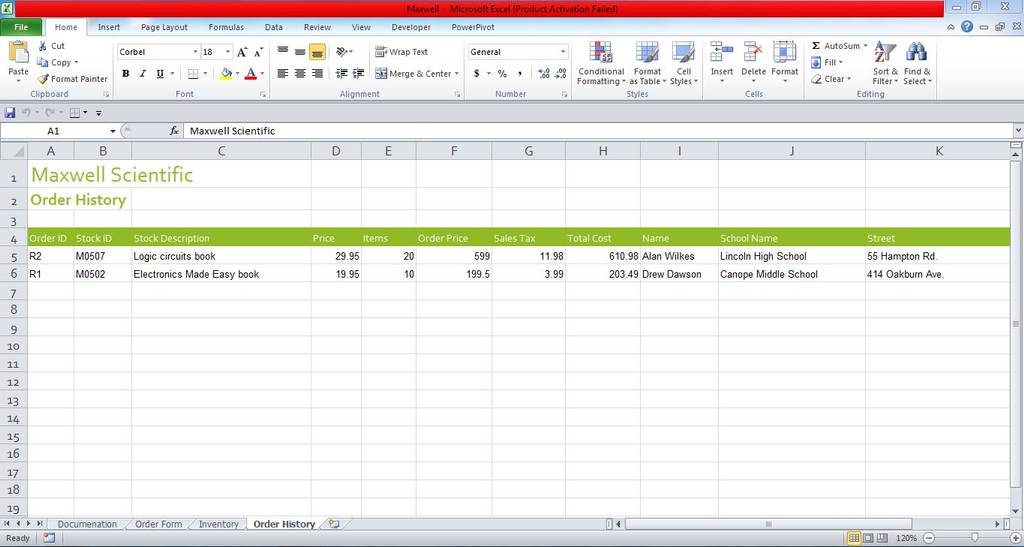Expand the formula bar
Image resolution: width=1024 pixels, height=547 pixels.
click(x=1017, y=131)
